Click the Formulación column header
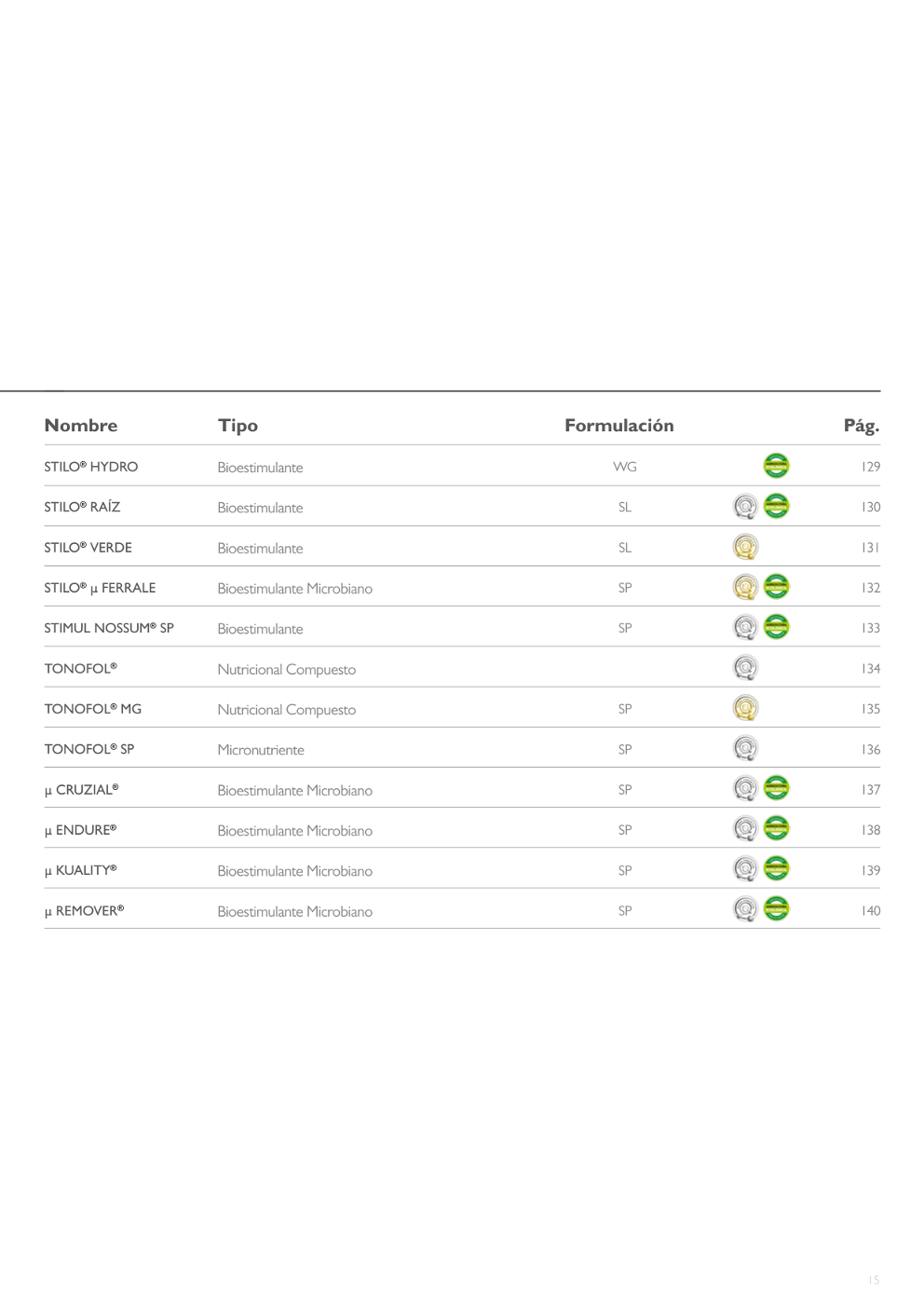Image resolution: width=924 pixels, height=1307 pixels. [618, 426]
